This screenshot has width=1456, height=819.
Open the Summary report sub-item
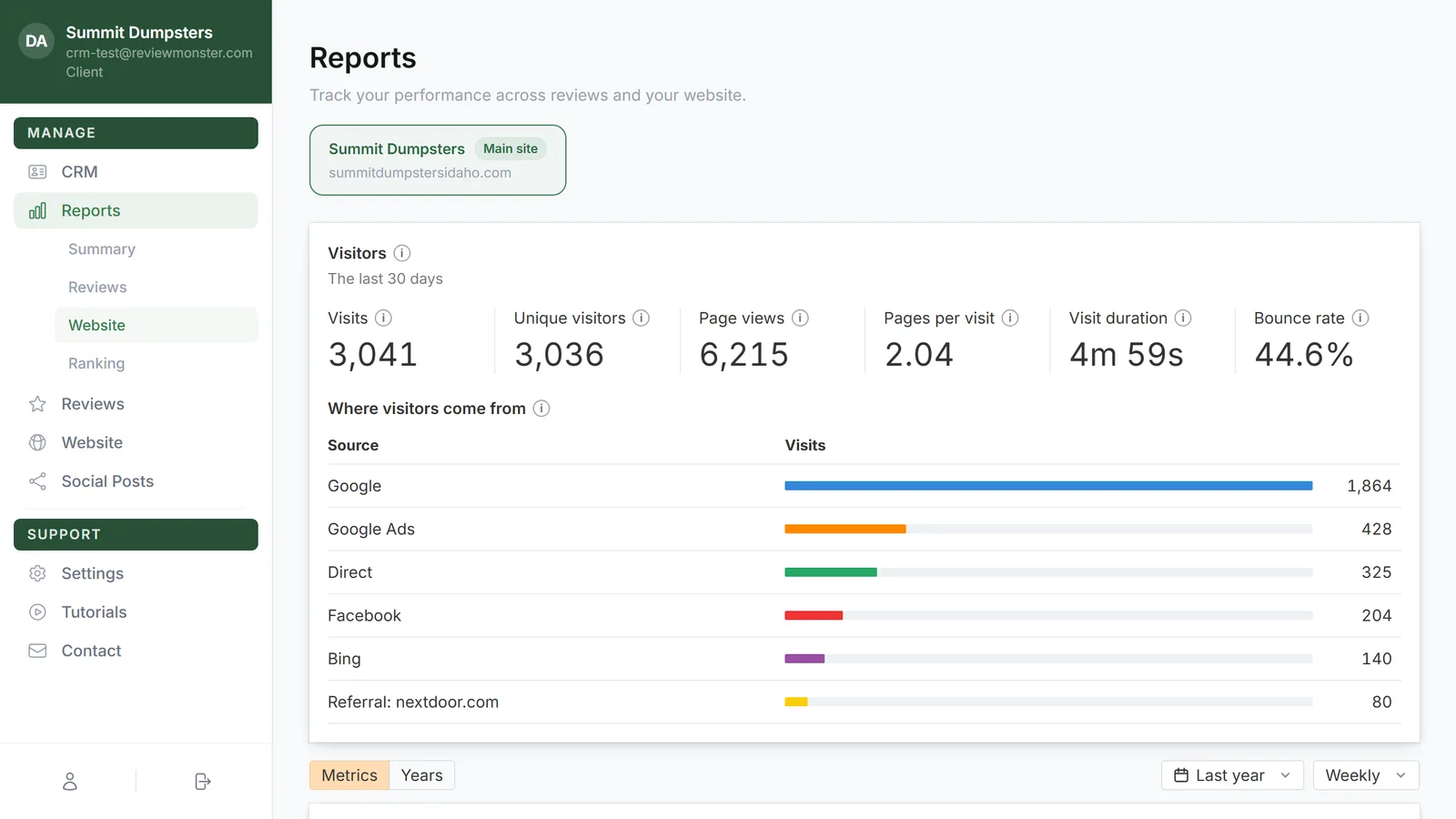[102, 249]
